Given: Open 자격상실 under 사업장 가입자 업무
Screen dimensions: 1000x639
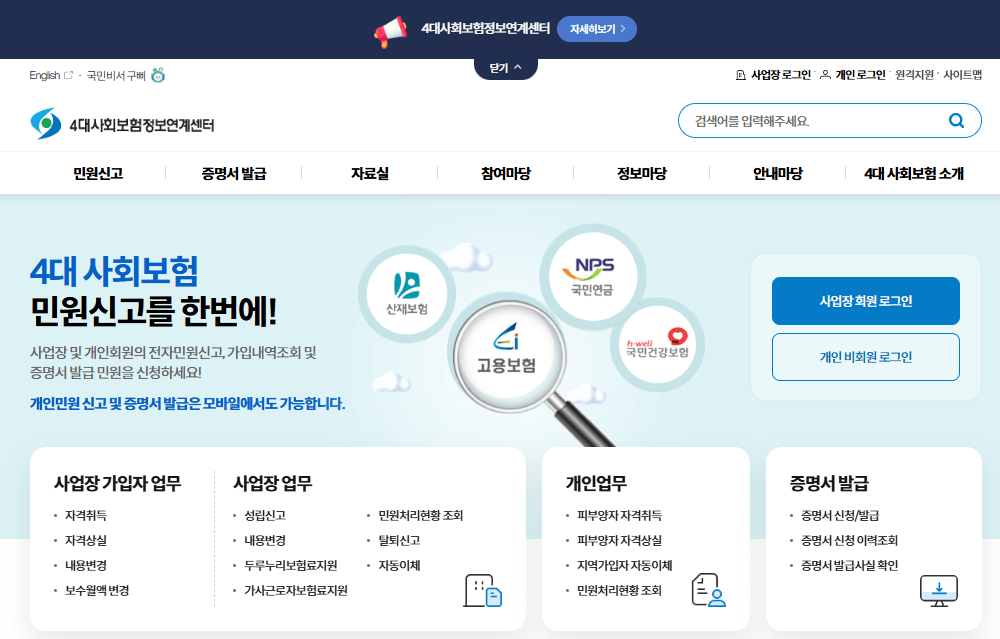Looking at the screenshot, I should (x=86, y=540).
